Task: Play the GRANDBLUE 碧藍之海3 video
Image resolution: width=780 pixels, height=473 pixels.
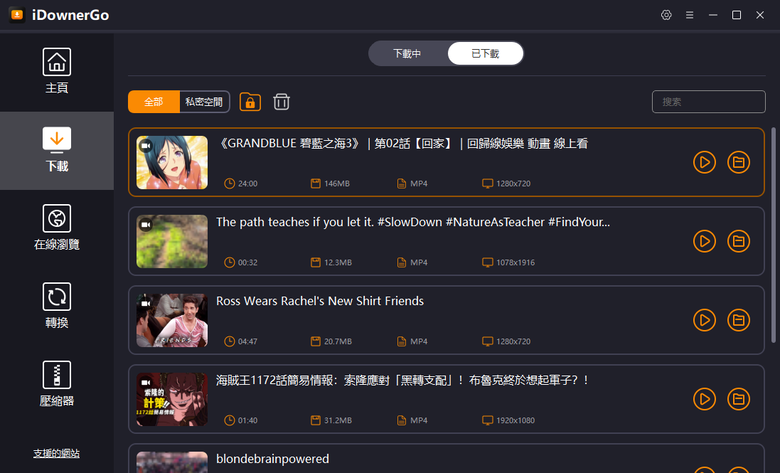Action: point(704,162)
